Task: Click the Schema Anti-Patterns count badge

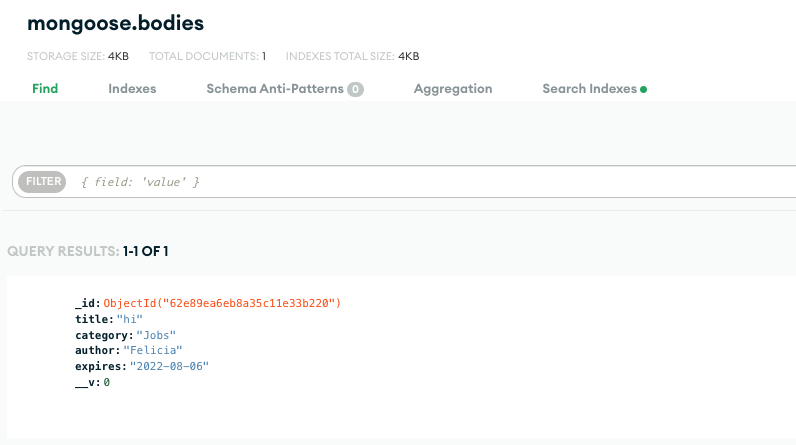Action: [x=355, y=89]
